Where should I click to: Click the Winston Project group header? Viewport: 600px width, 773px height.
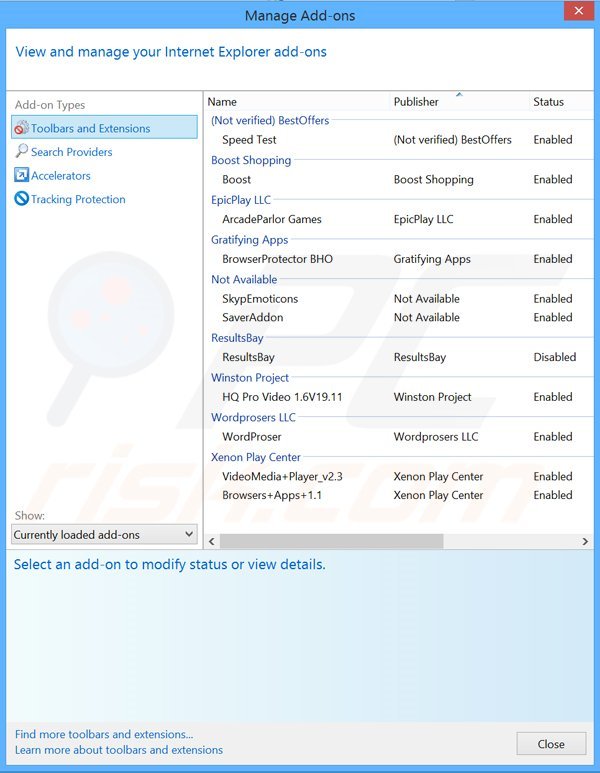tap(250, 378)
